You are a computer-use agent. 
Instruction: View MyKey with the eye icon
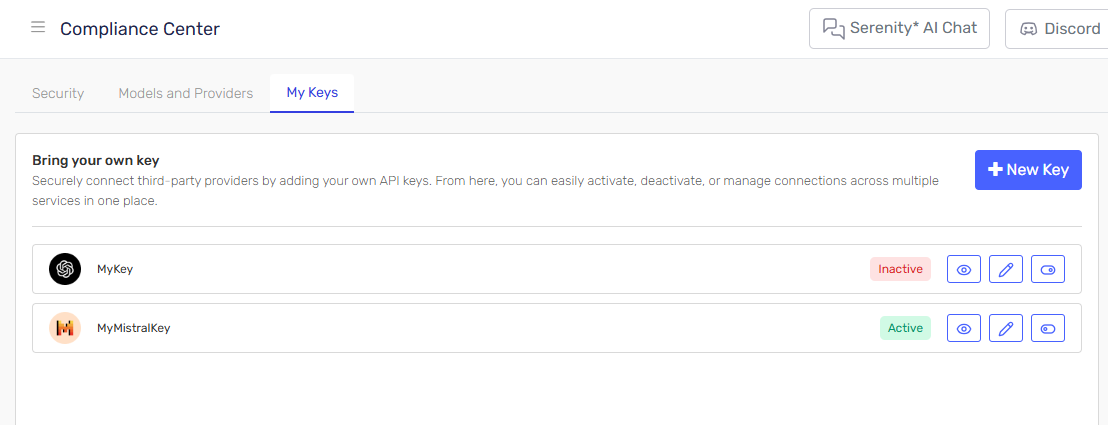click(x=964, y=269)
